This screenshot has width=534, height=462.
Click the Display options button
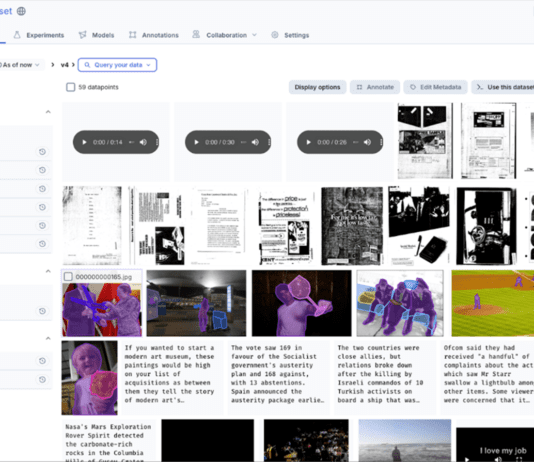pyautogui.click(x=317, y=87)
